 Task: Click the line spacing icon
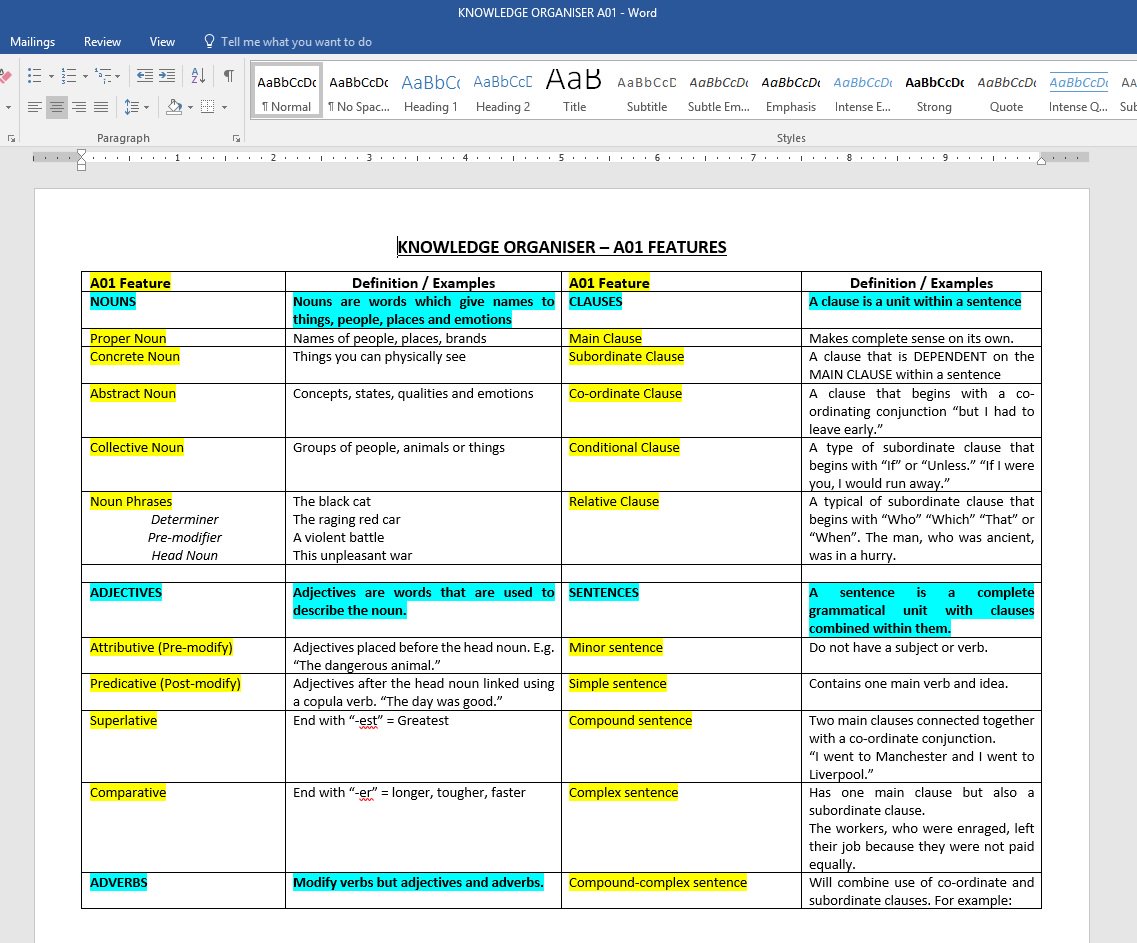[131, 107]
